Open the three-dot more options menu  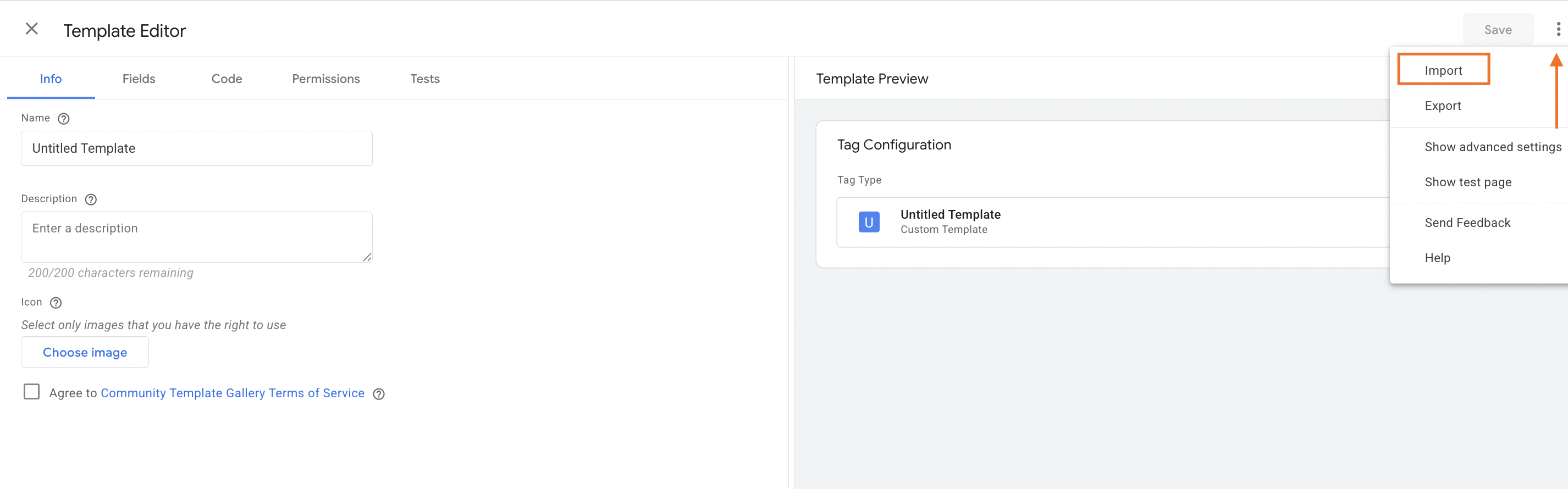pyautogui.click(x=1558, y=29)
